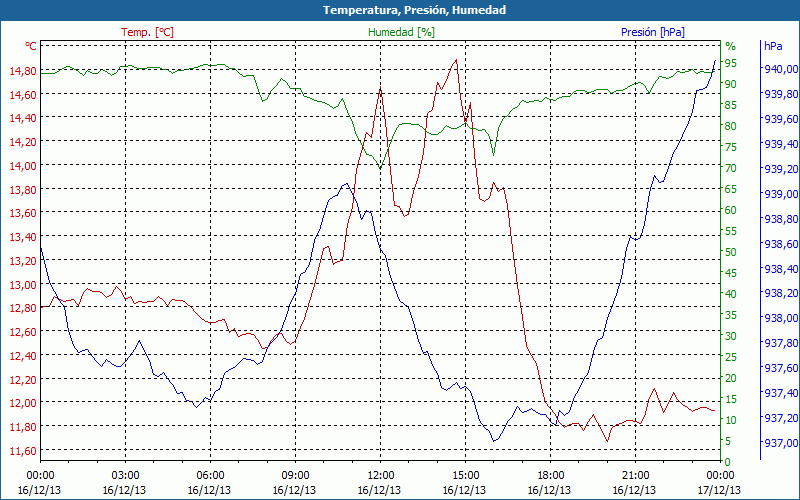The height and width of the screenshot is (500, 800).
Task: Click the "50" humidity axis value
Action: pos(731,252)
